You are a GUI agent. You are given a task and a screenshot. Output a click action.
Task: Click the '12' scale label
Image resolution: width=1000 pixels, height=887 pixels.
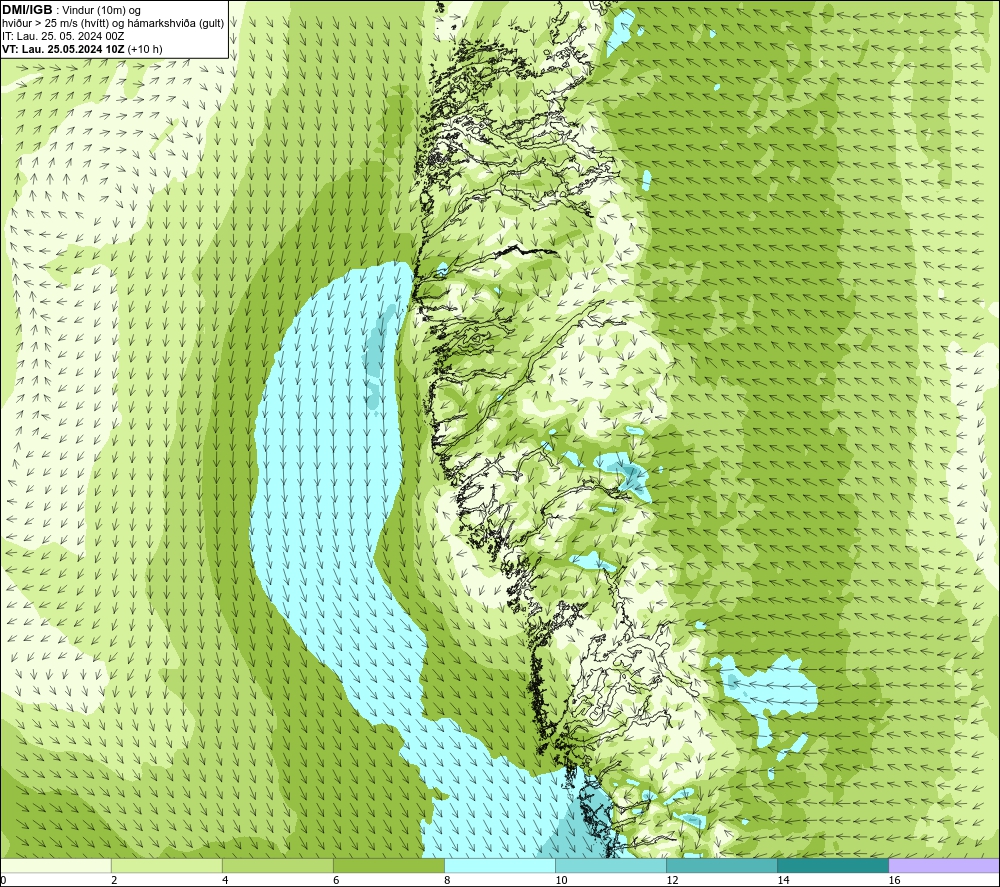click(x=672, y=881)
